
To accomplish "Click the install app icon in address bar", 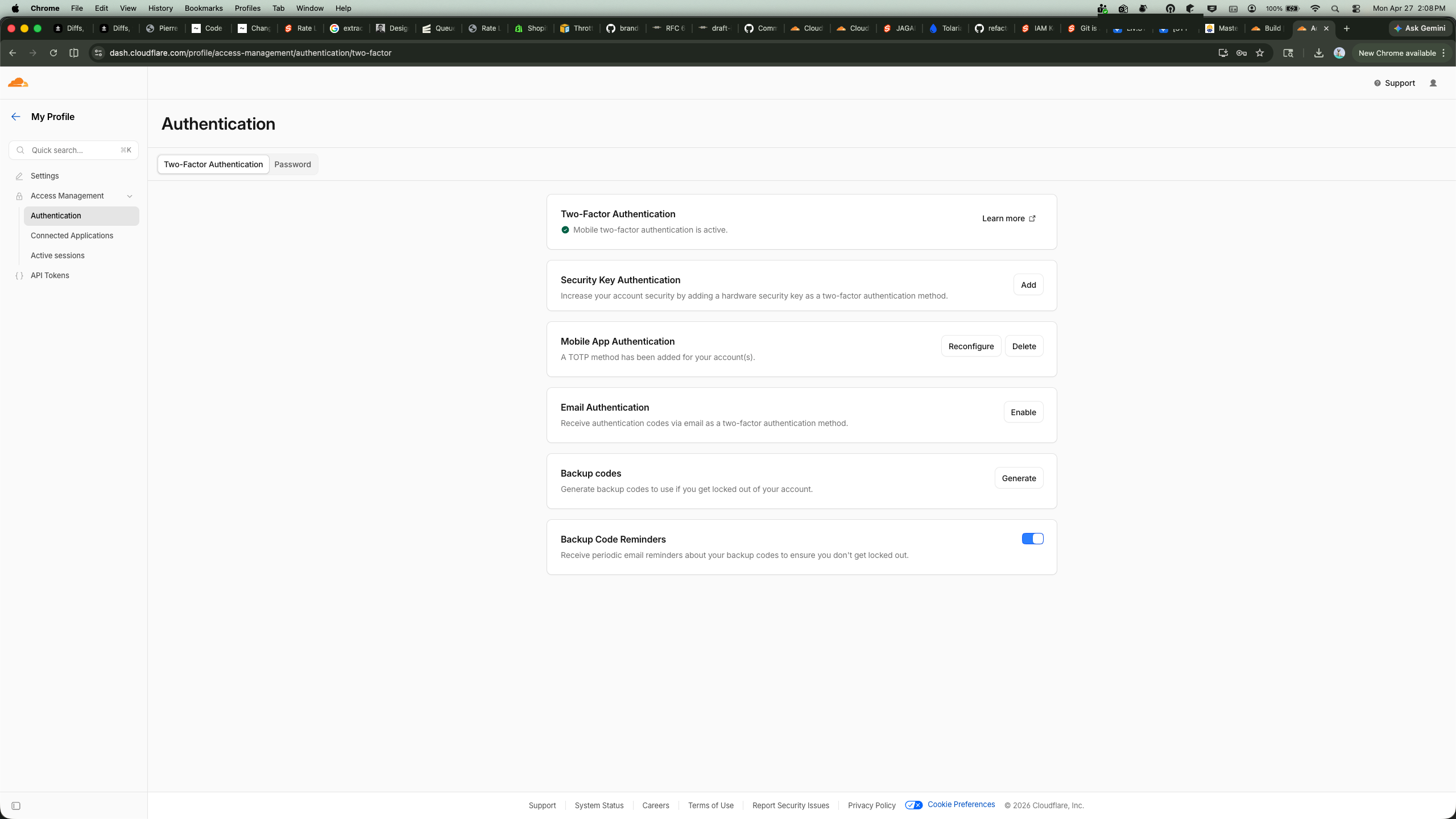I will 1222,52.
